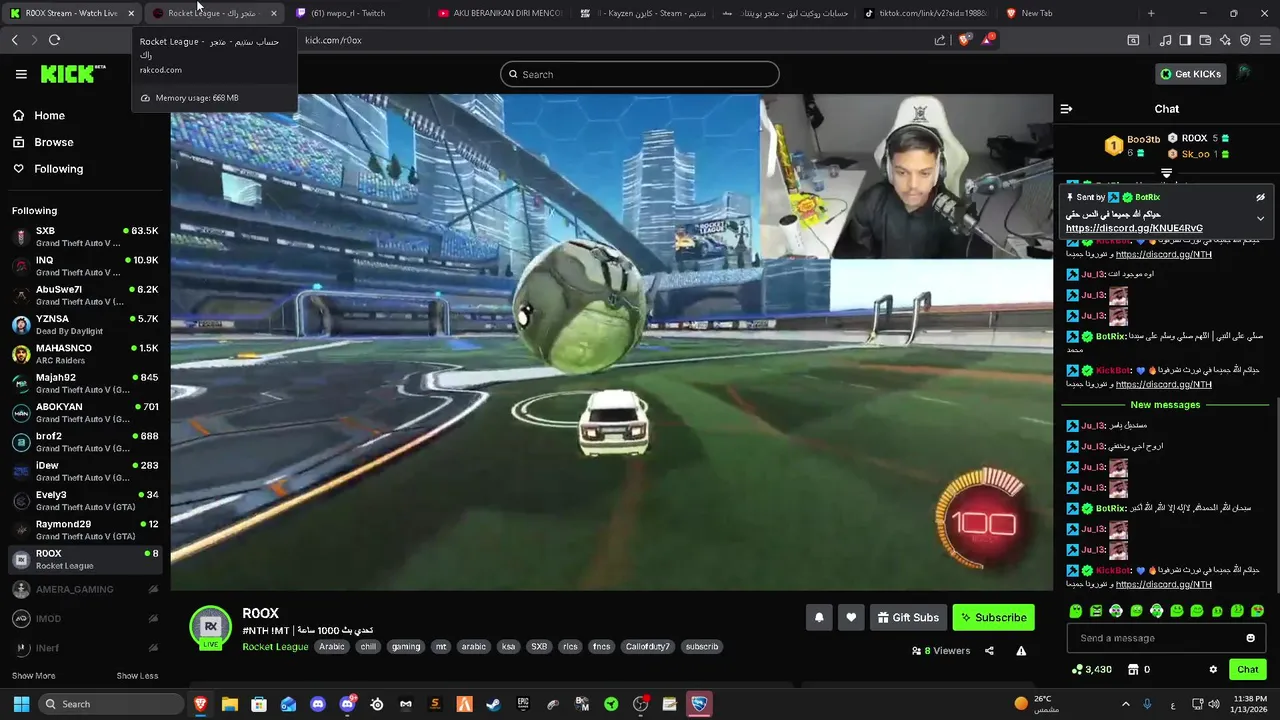This screenshot has width=1280, height=720.
Task: Jump to New messages in chat
Action: pyautogui.click(x=1165, y=405)
